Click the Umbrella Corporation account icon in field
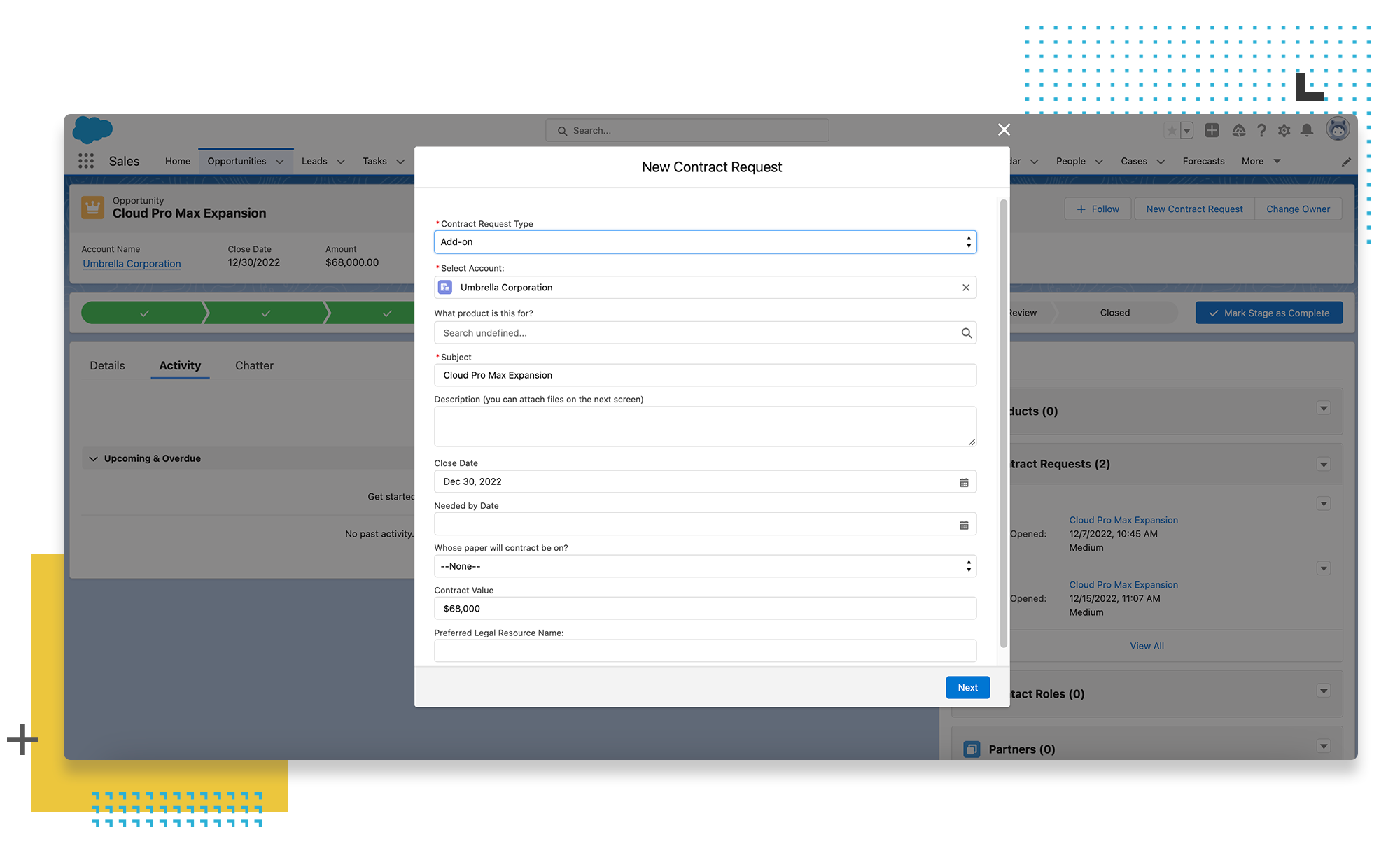 445,288
